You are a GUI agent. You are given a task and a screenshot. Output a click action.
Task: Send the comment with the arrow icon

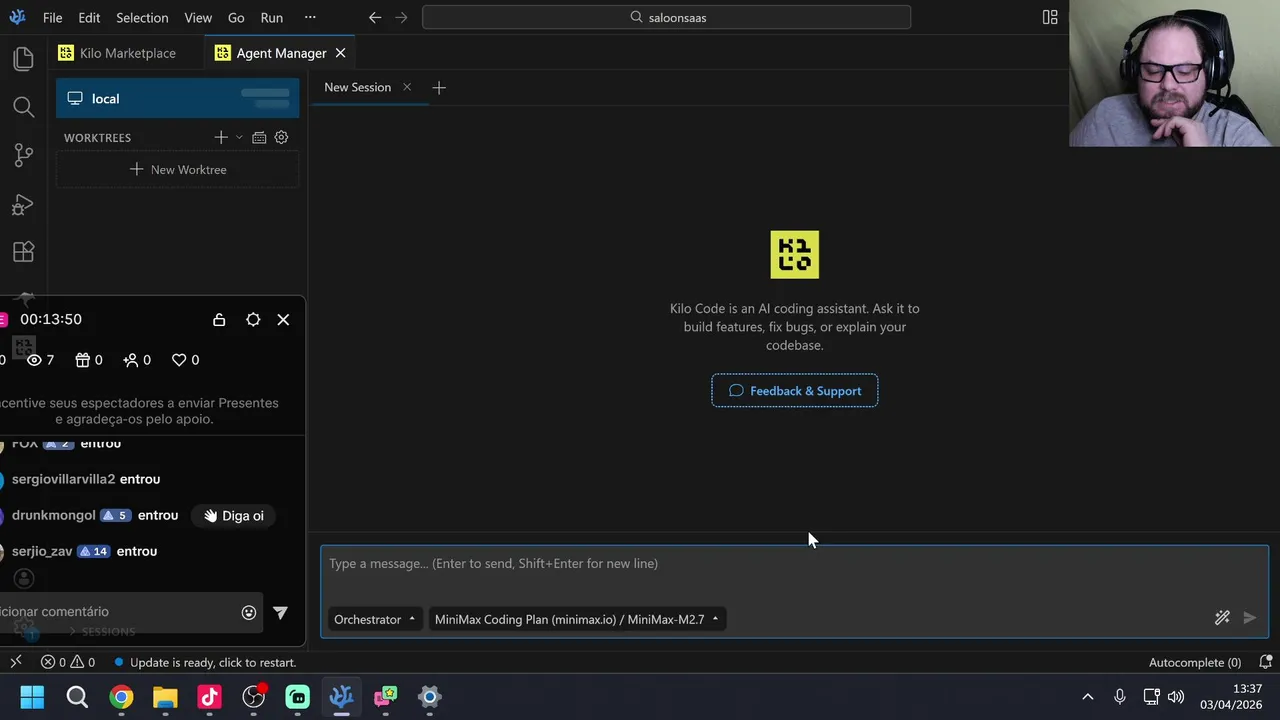click(281, 613)
